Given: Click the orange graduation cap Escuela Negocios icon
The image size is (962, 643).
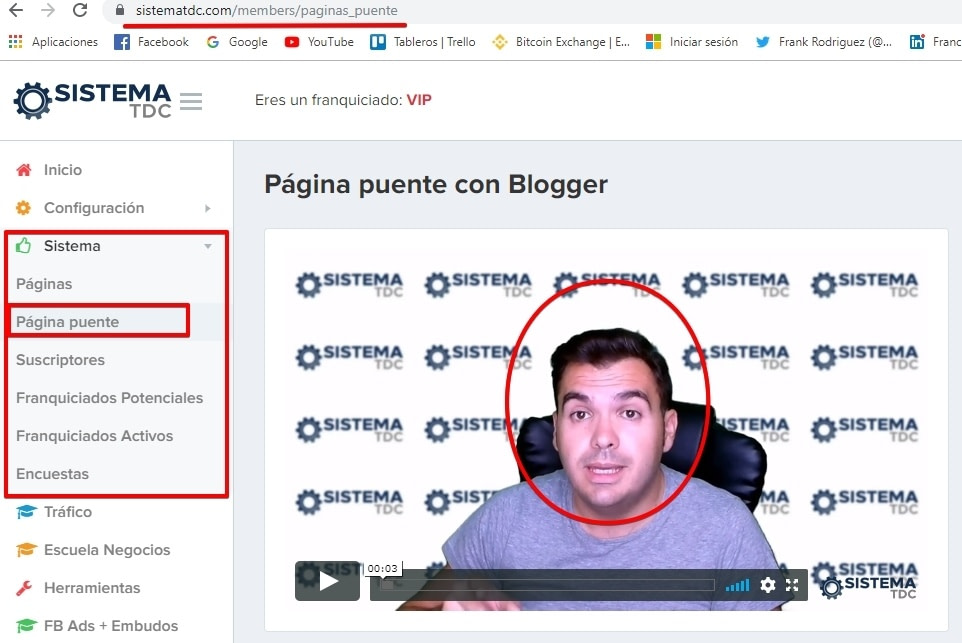Looking at the screenshot, I should 26,550.
